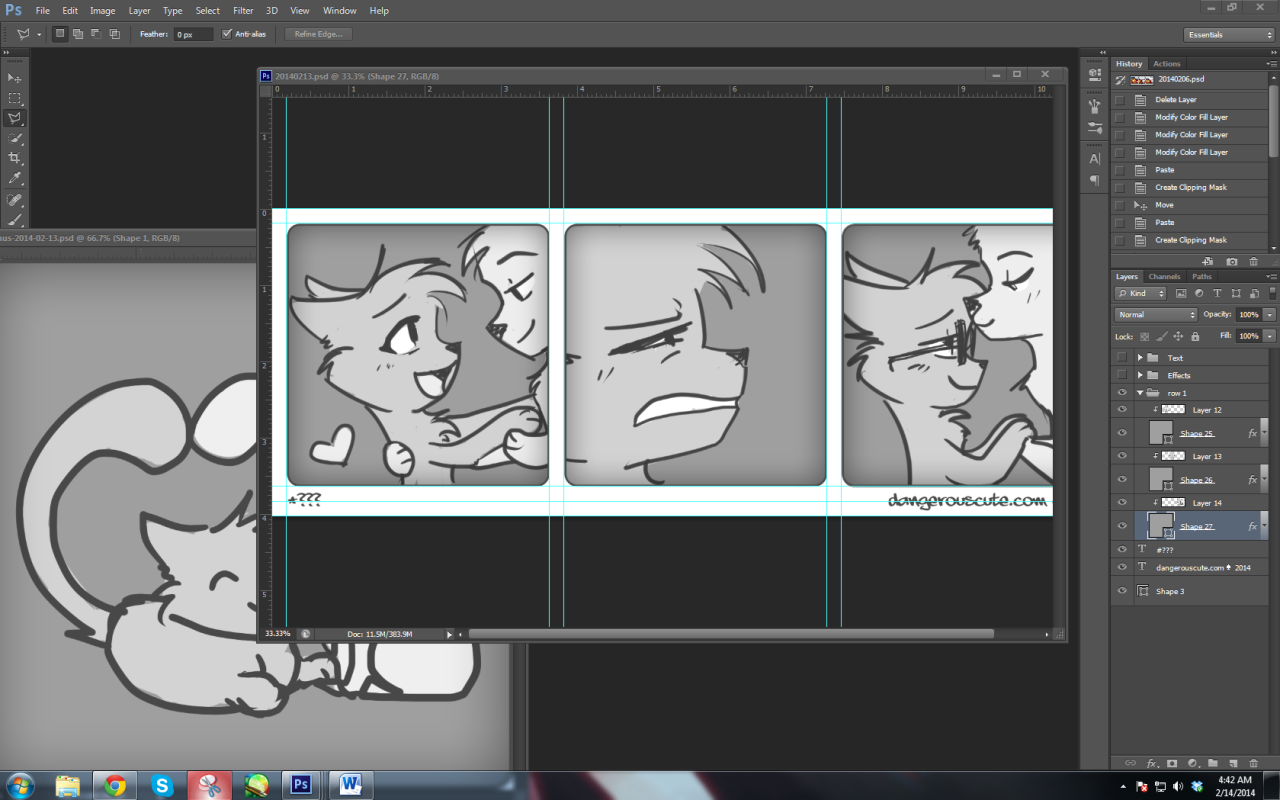Open the Normal blend mode dropdown

point(1156,314)
